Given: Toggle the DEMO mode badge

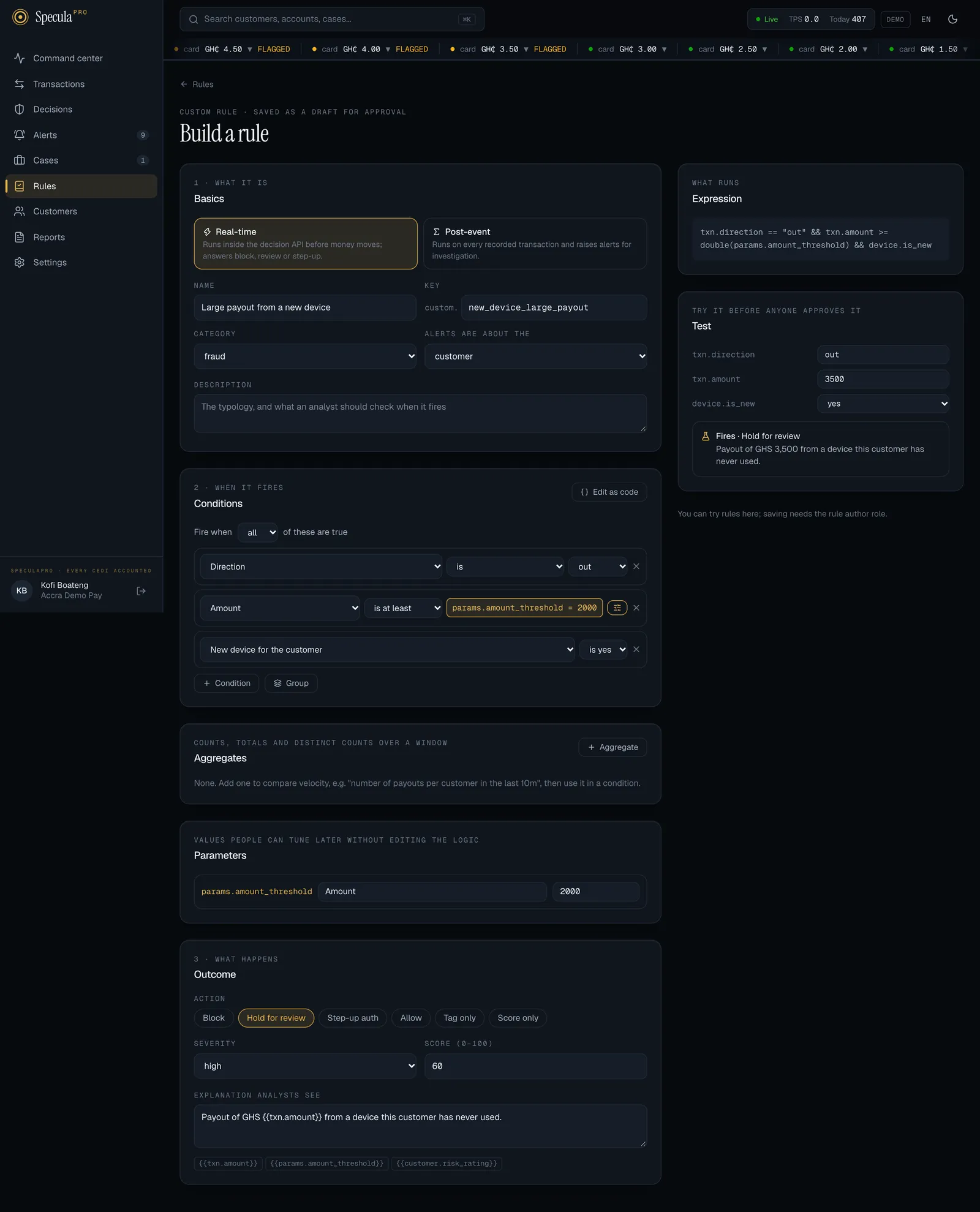Looking at the screenshot, I should (x=895, y=20).
